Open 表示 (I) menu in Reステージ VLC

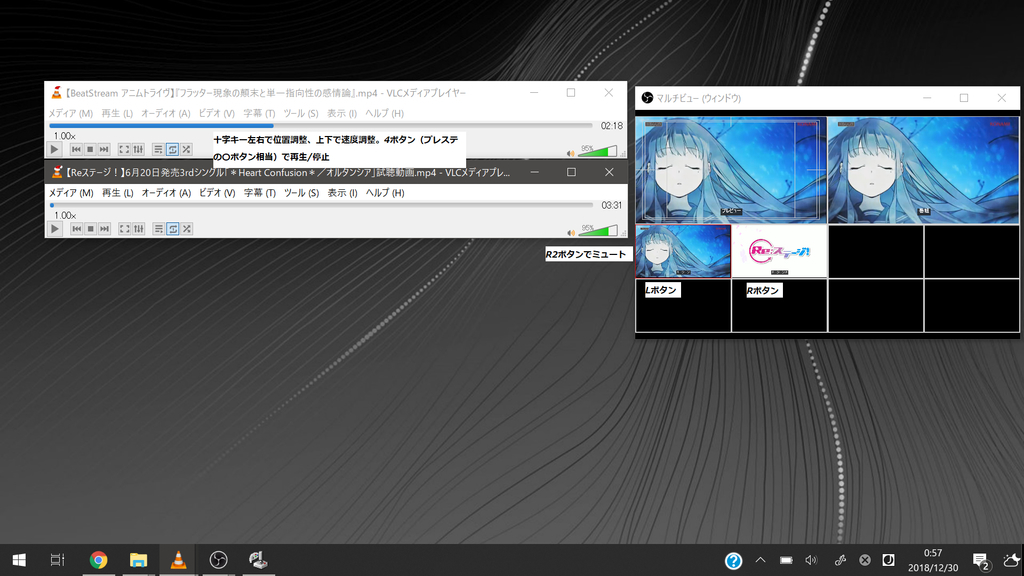(x=342, y=193)
